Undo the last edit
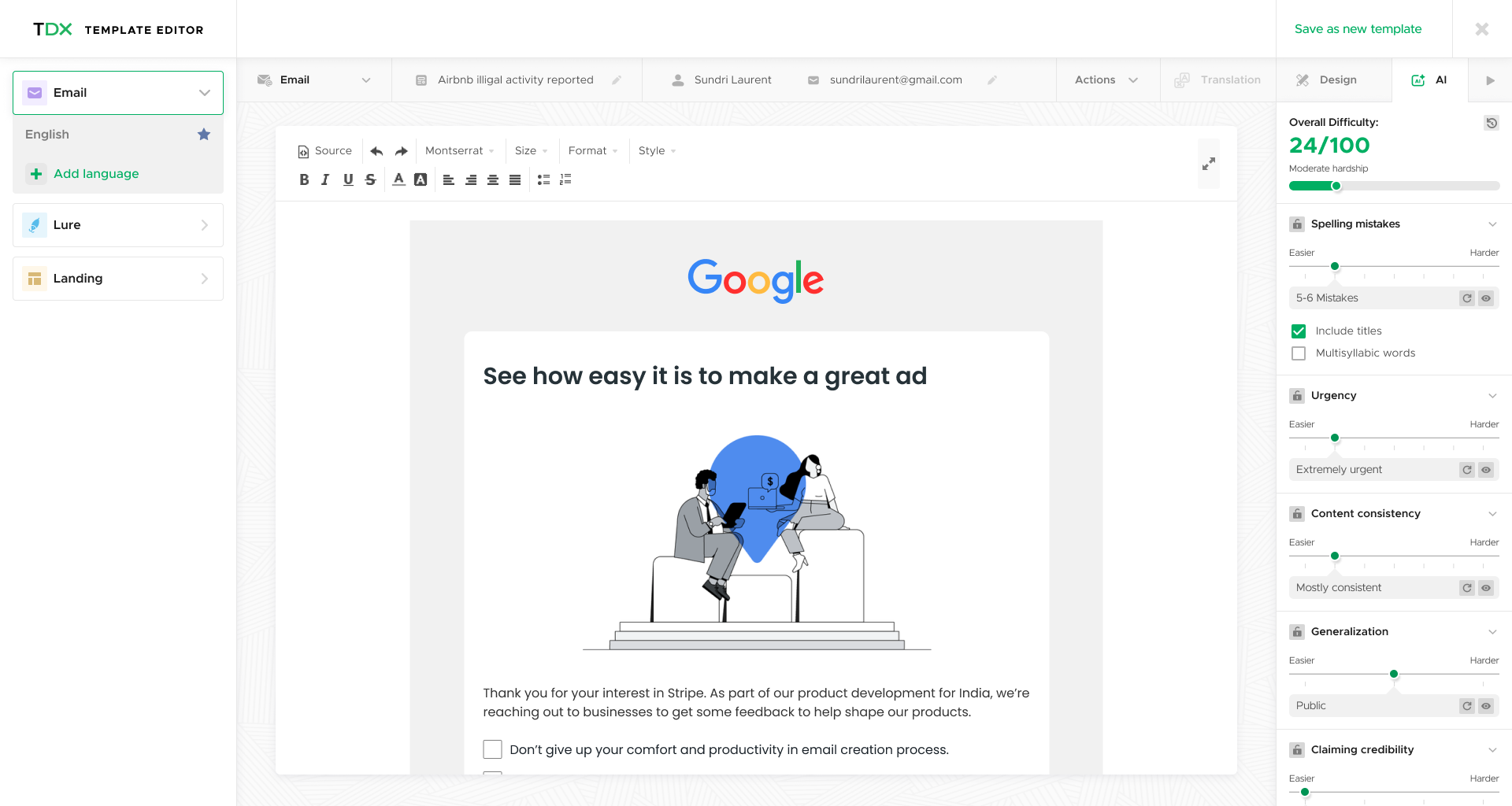 [x=376, y=151]
